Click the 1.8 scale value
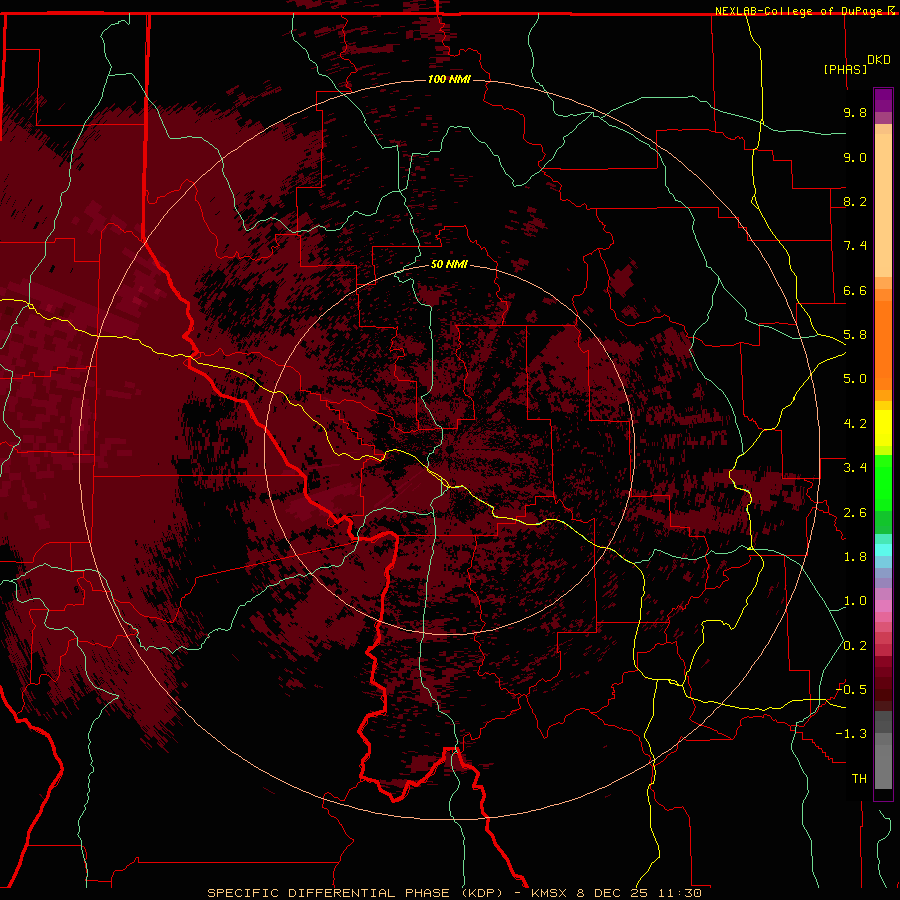 tap(855, 557)
